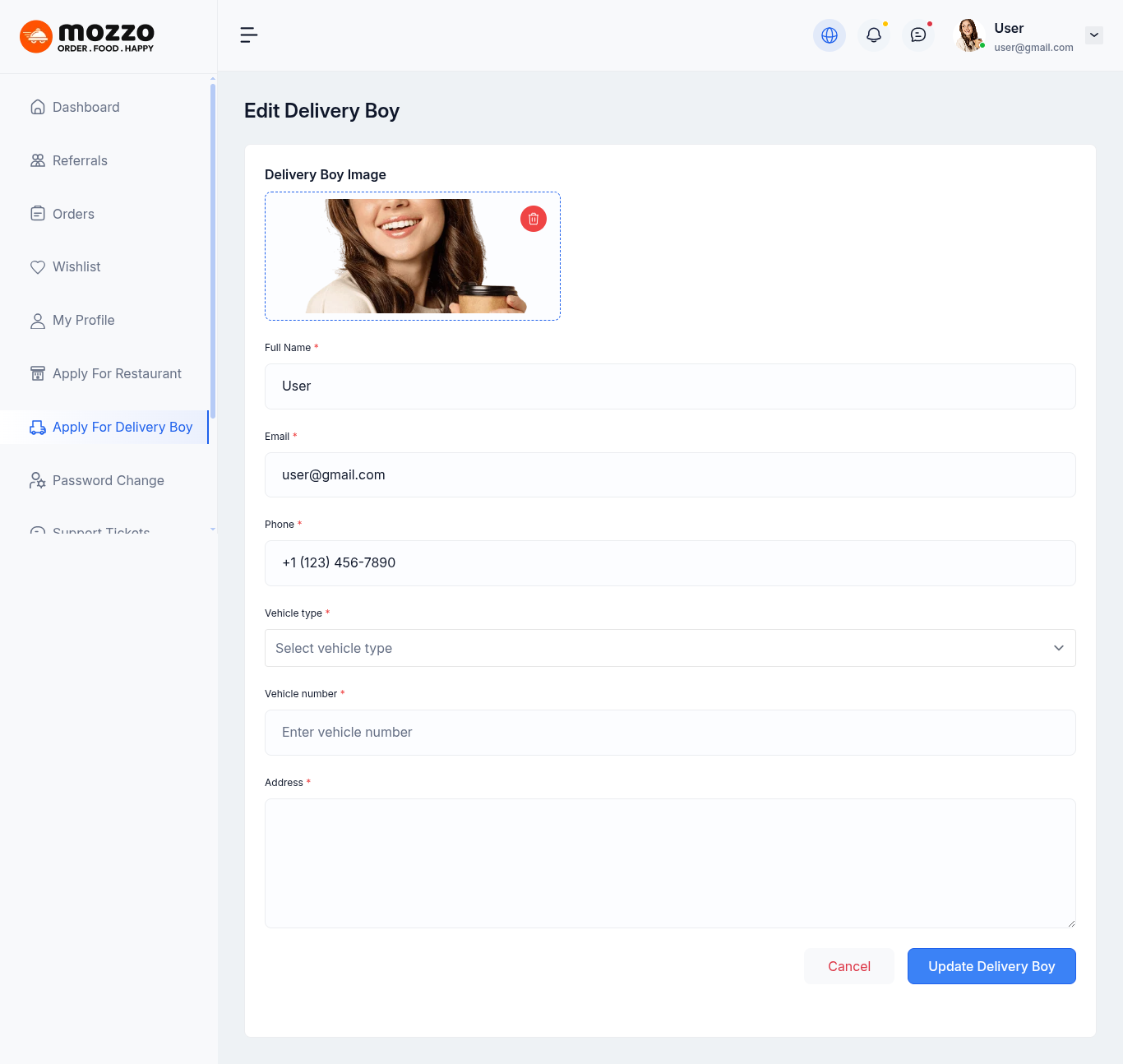Screen dimensions: 1123x1064
Task: Click the sidebar vertical scrollbar
Action: click(213, 247)
